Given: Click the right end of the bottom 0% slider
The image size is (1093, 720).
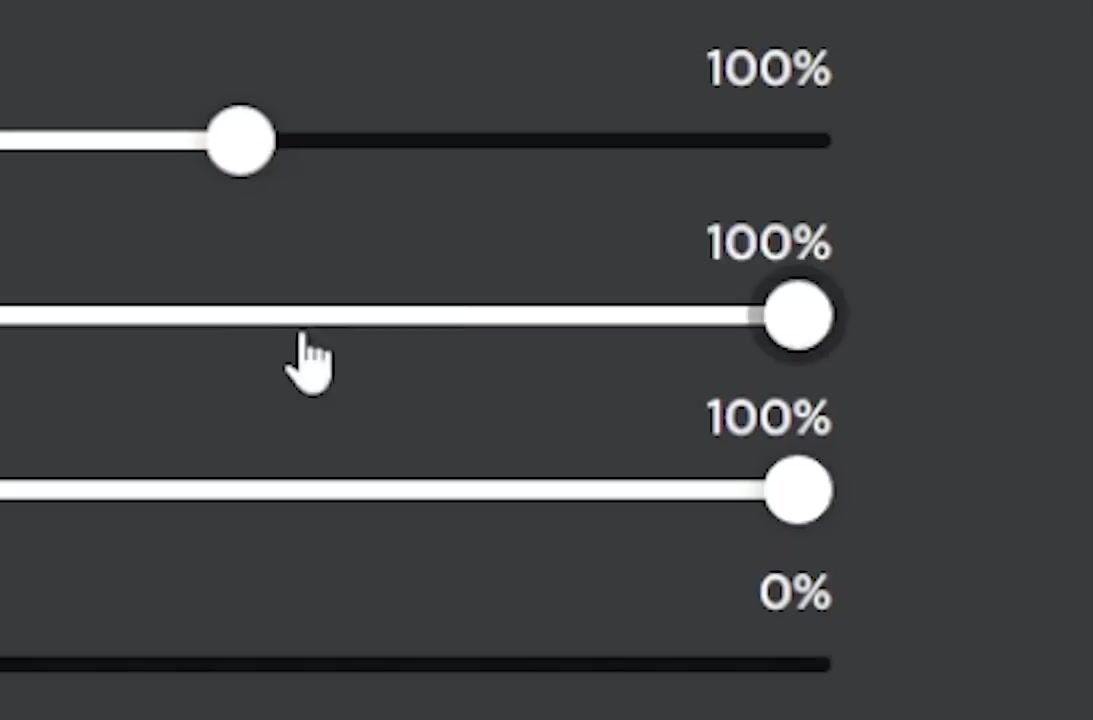Looking at the screenshot, I should 824,664.
